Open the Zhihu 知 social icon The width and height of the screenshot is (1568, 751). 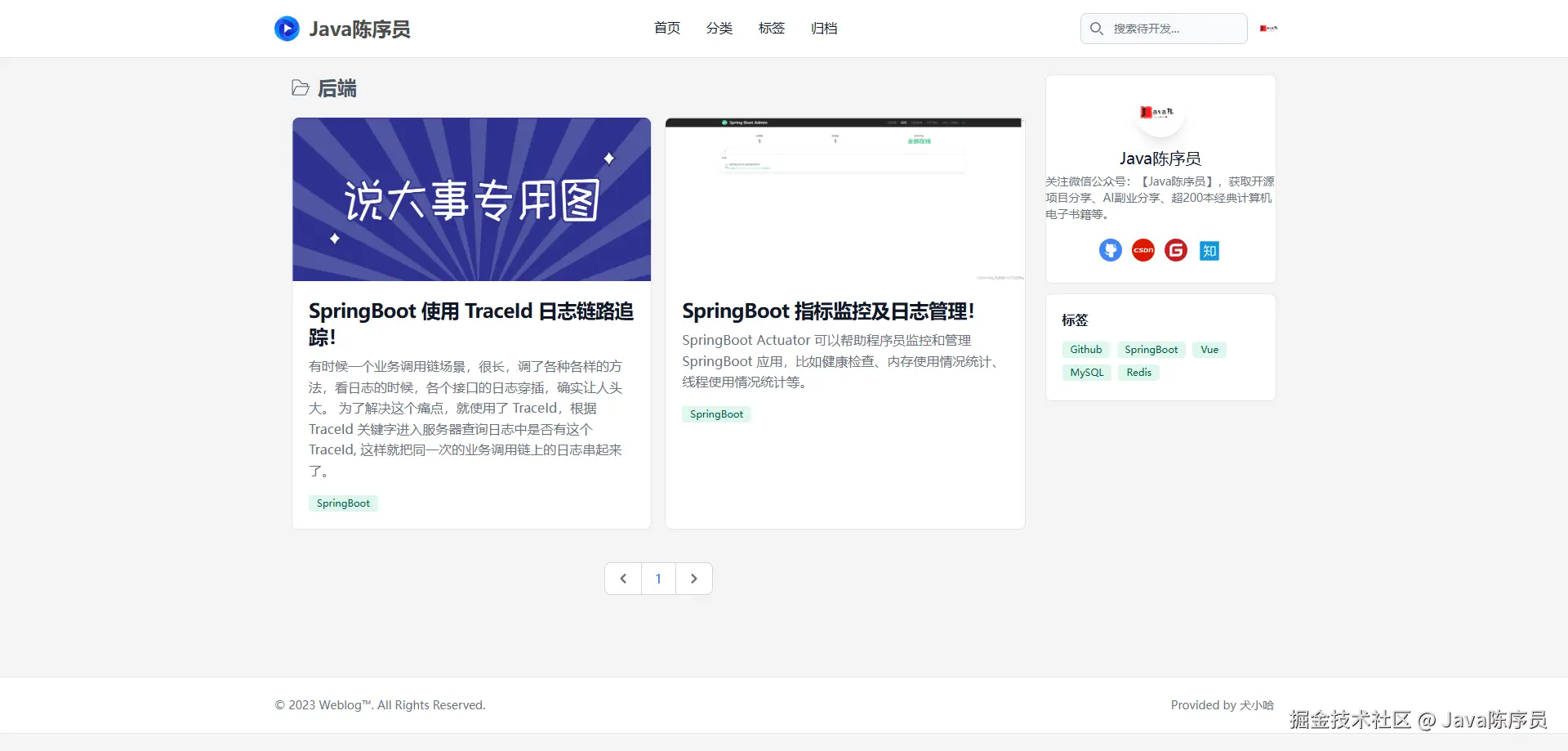pos(1209,251)
